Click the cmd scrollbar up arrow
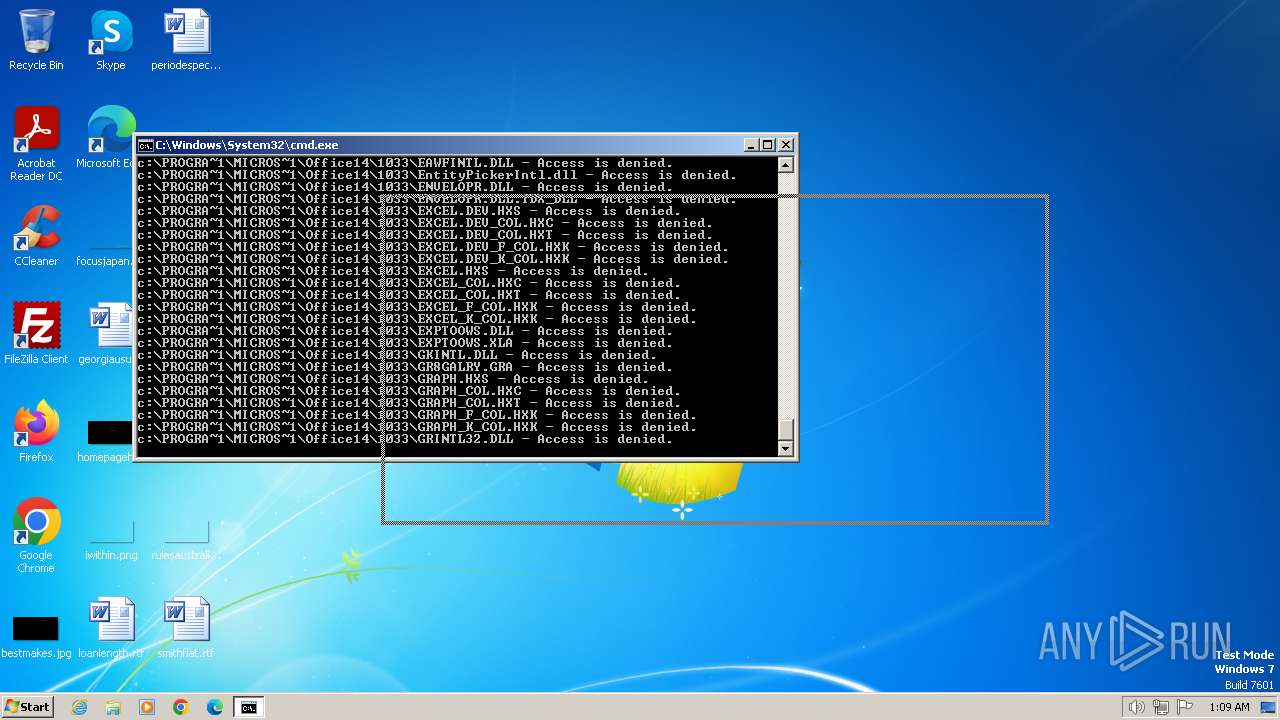The height and width of the screenshot is (720, 1280). click(786, 165)
